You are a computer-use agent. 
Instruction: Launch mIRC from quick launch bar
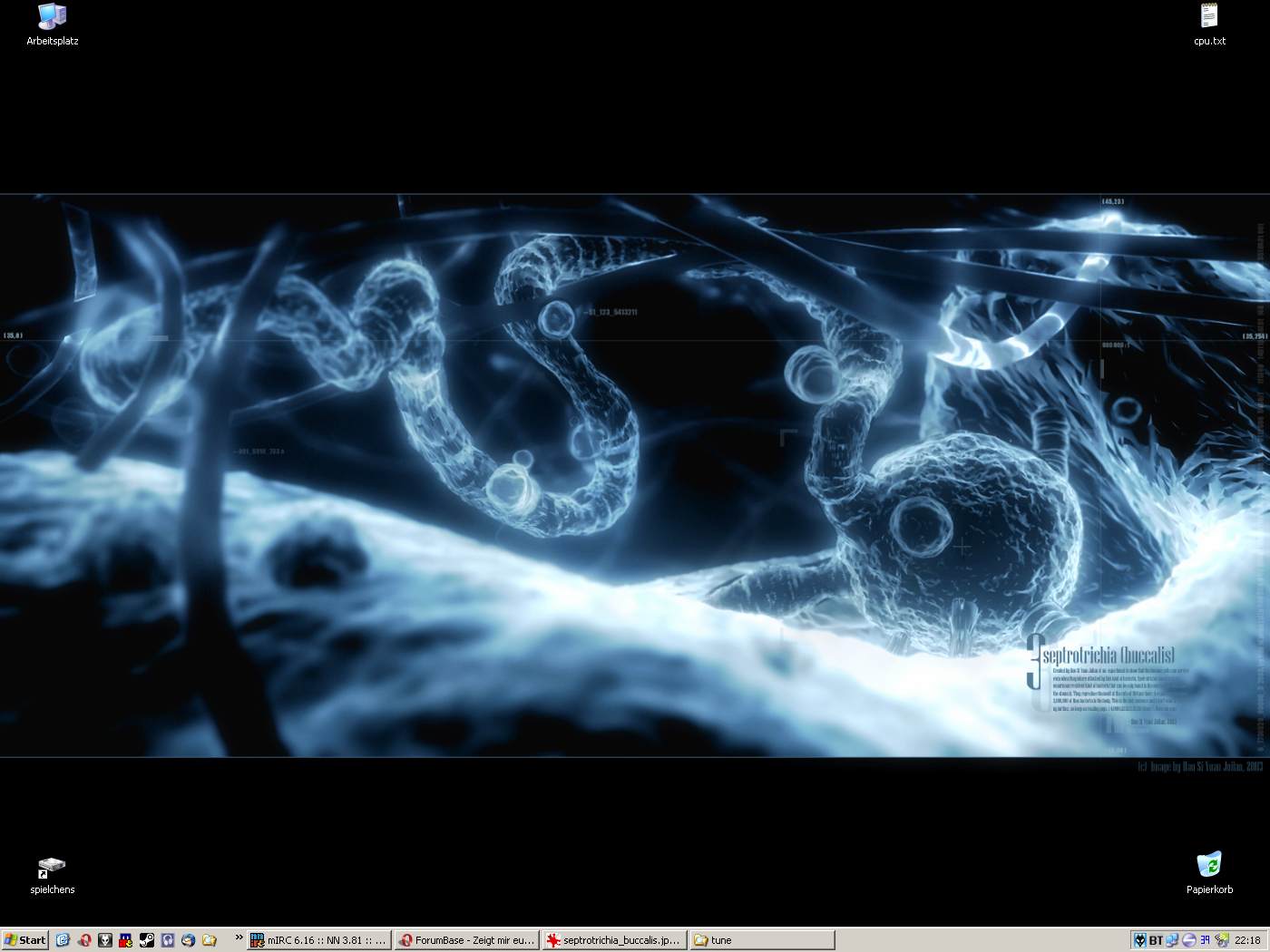[125, 940]
